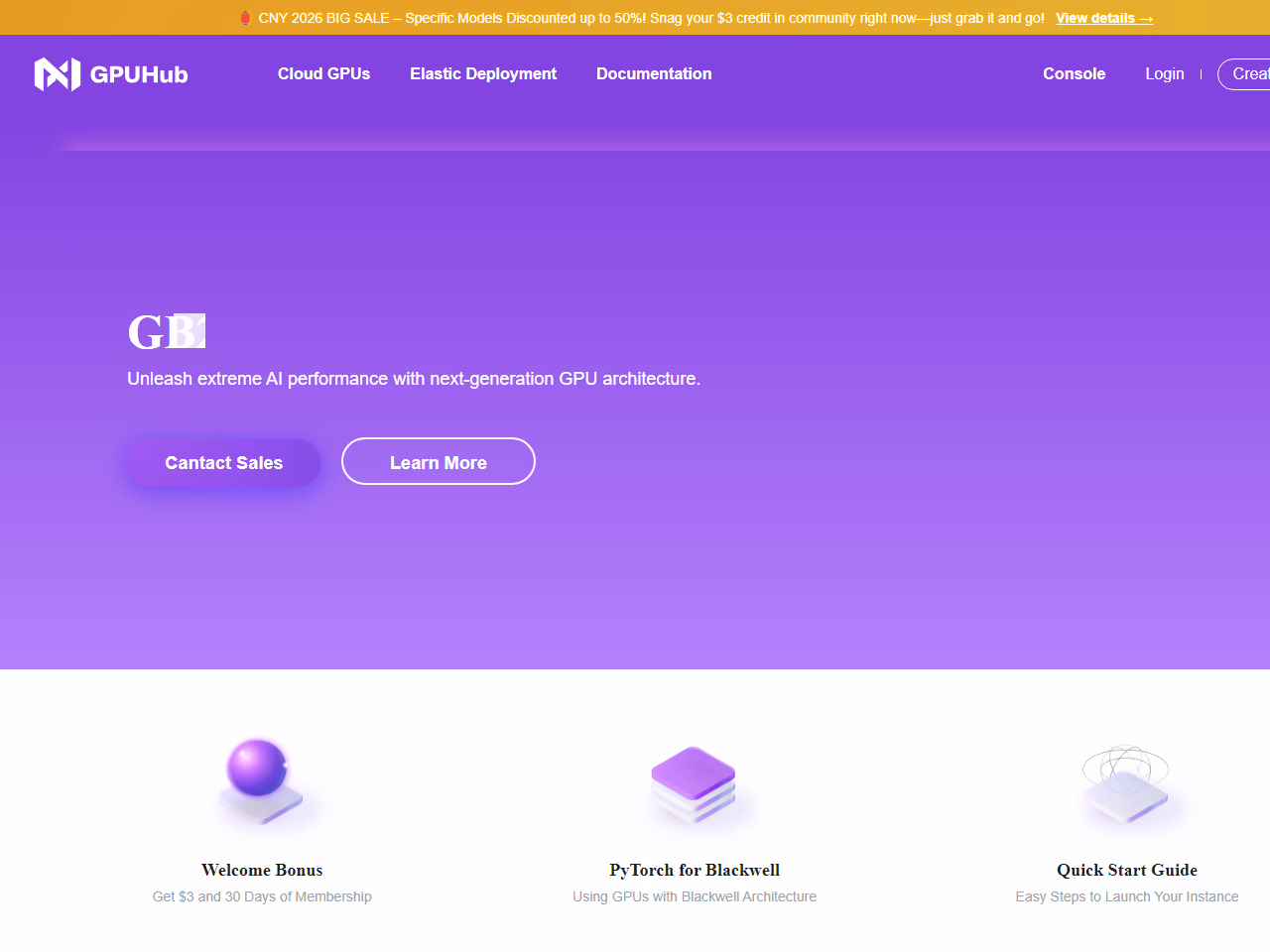Go to the Documentation page
The image size is (1270, 952).
[654, 74]
